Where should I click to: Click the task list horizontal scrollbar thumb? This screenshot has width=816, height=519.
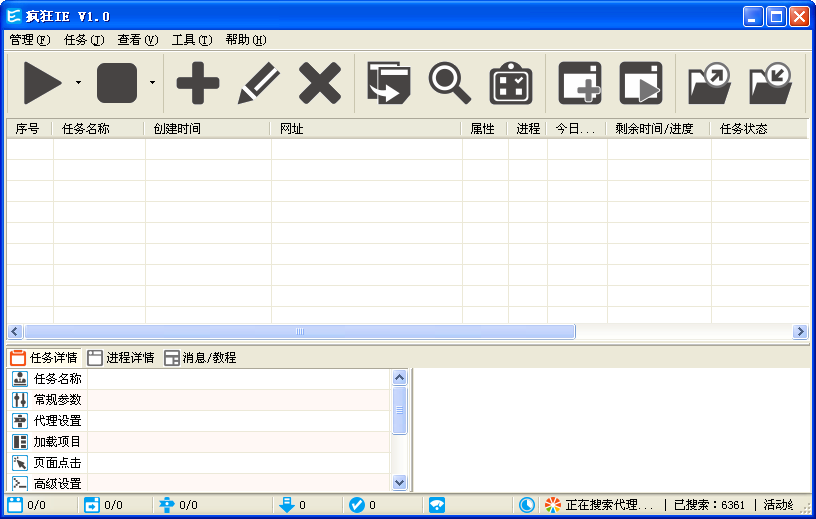coord(300,331)
